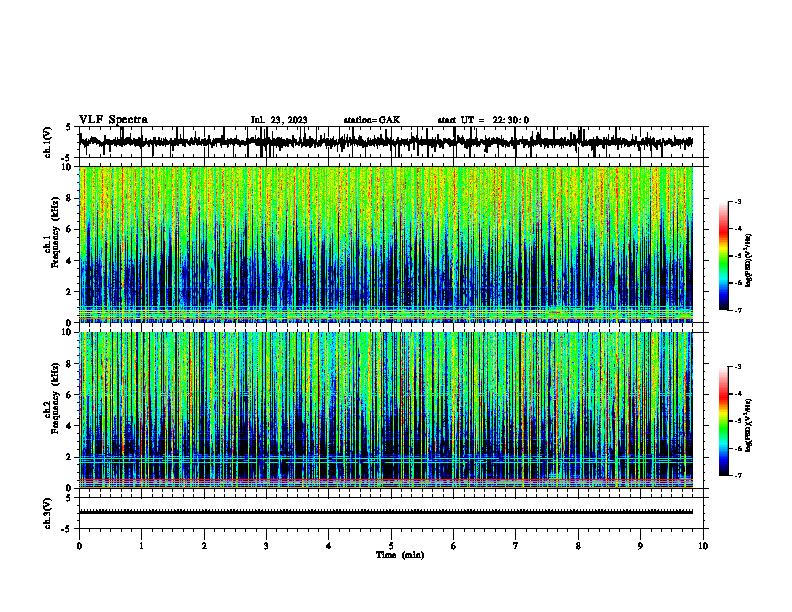Viewport: 792px width, 612px height.
Task: Click the VLF Spectra title text
Action: 113,120
